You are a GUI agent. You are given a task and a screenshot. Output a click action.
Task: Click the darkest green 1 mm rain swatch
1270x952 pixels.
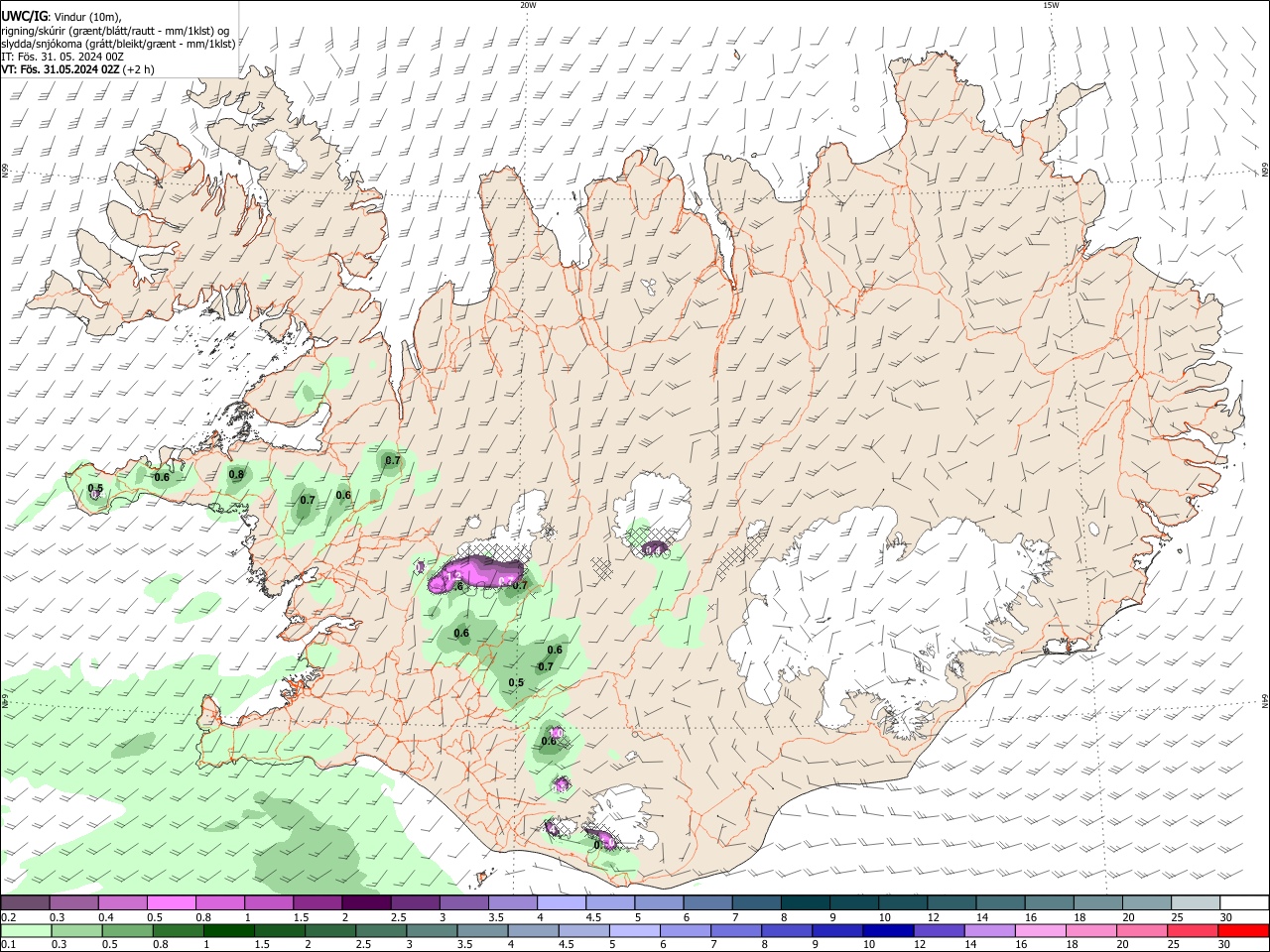click(228, 930)
